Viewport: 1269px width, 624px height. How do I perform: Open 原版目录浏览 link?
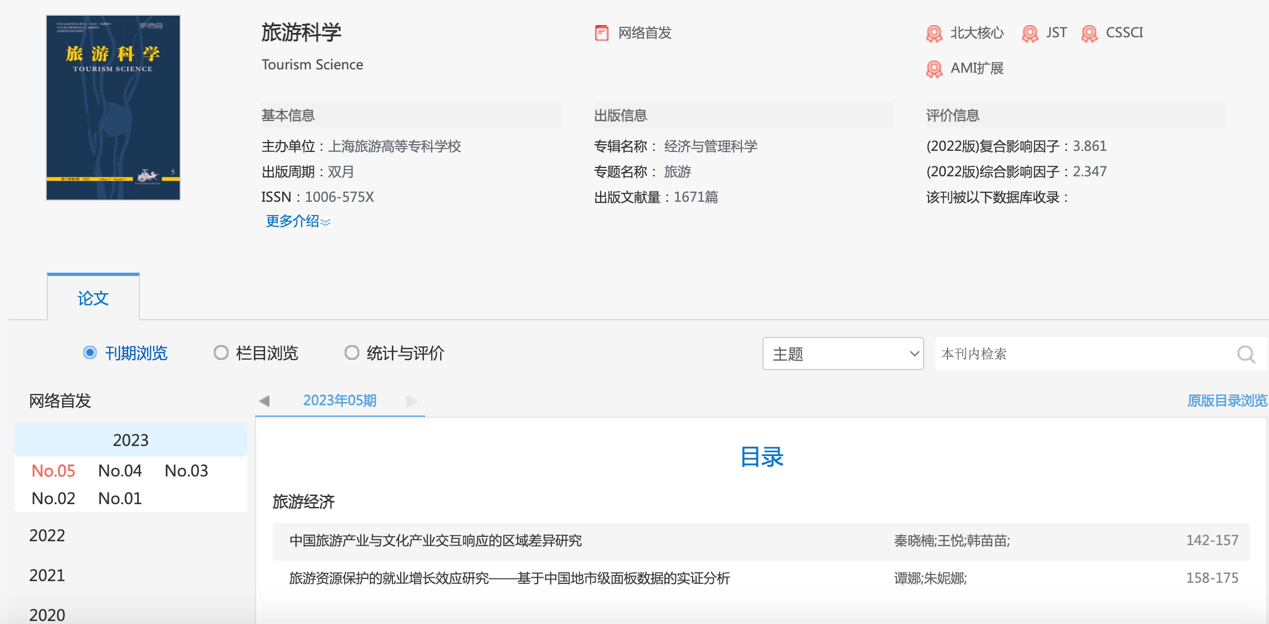click(x=1226, y=401)
